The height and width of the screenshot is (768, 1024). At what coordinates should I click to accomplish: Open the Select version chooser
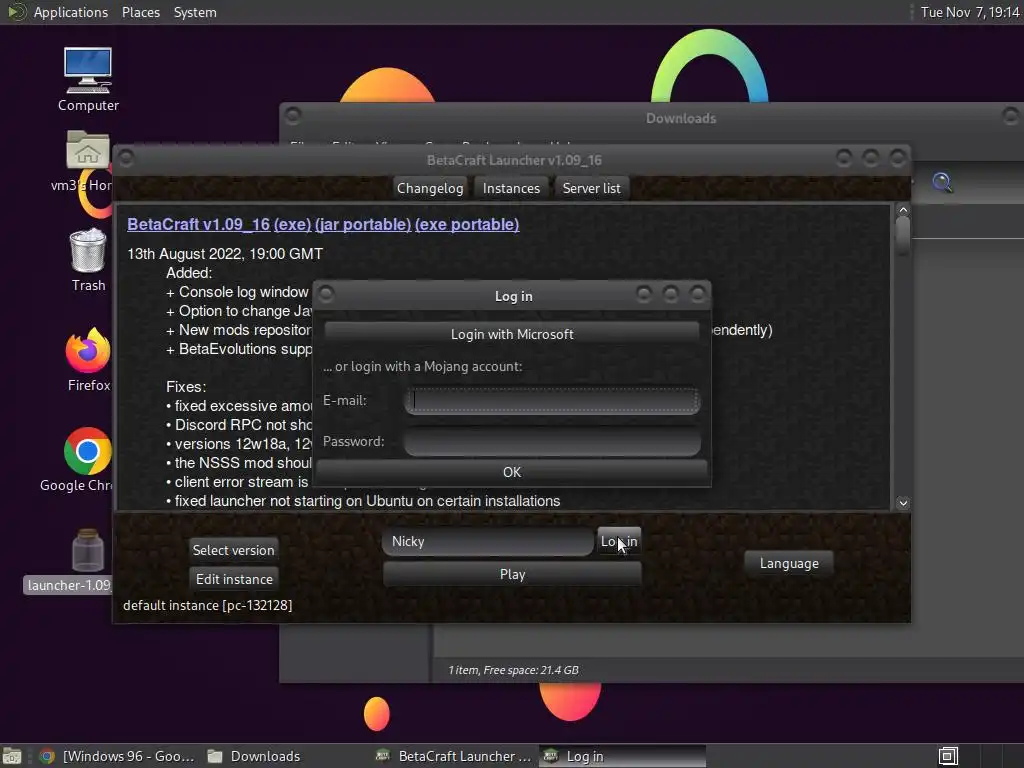pyautogui.click(x=233, y=550)
